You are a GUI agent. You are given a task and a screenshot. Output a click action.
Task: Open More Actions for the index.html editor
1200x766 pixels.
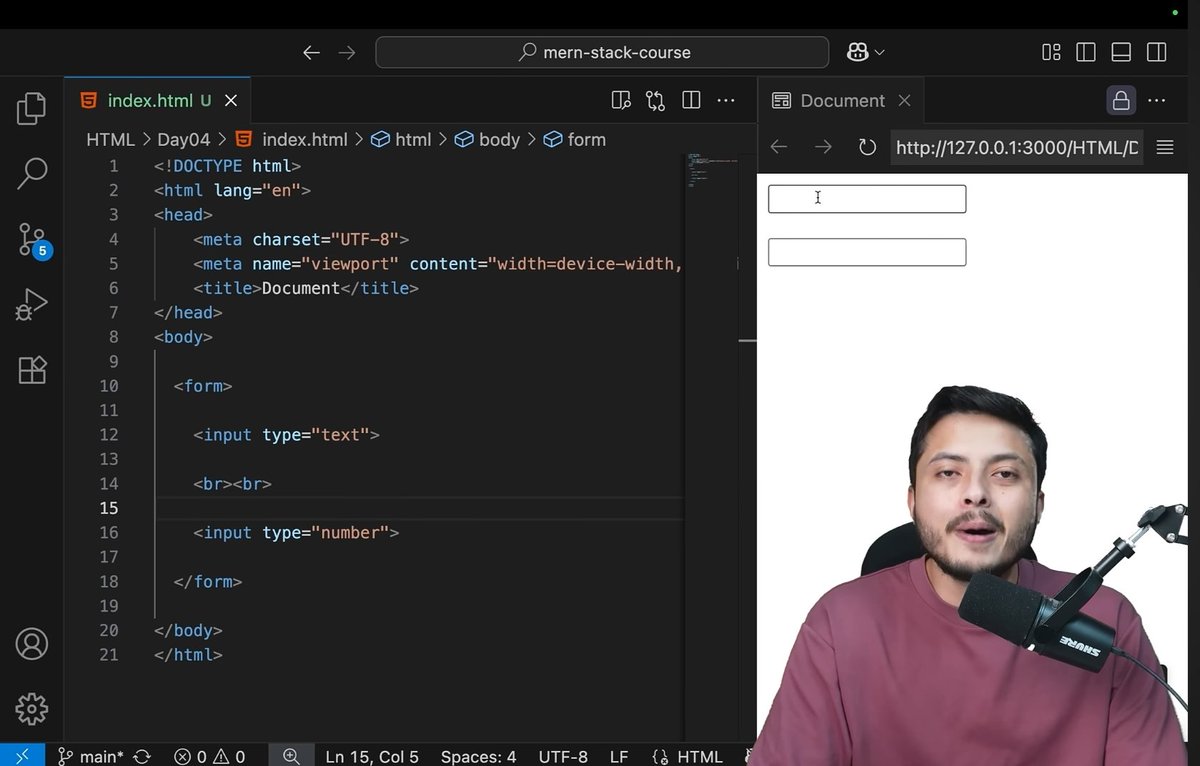click(726, 100)
